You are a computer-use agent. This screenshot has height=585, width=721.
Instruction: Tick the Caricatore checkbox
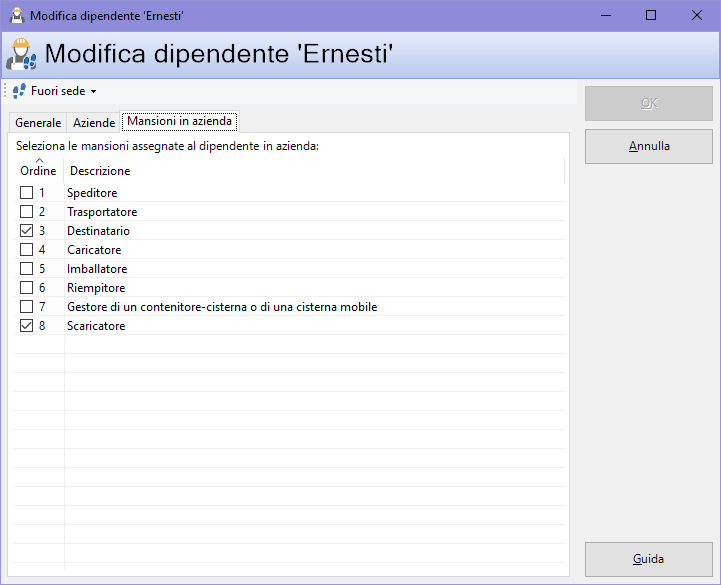[x=27, y=250]
